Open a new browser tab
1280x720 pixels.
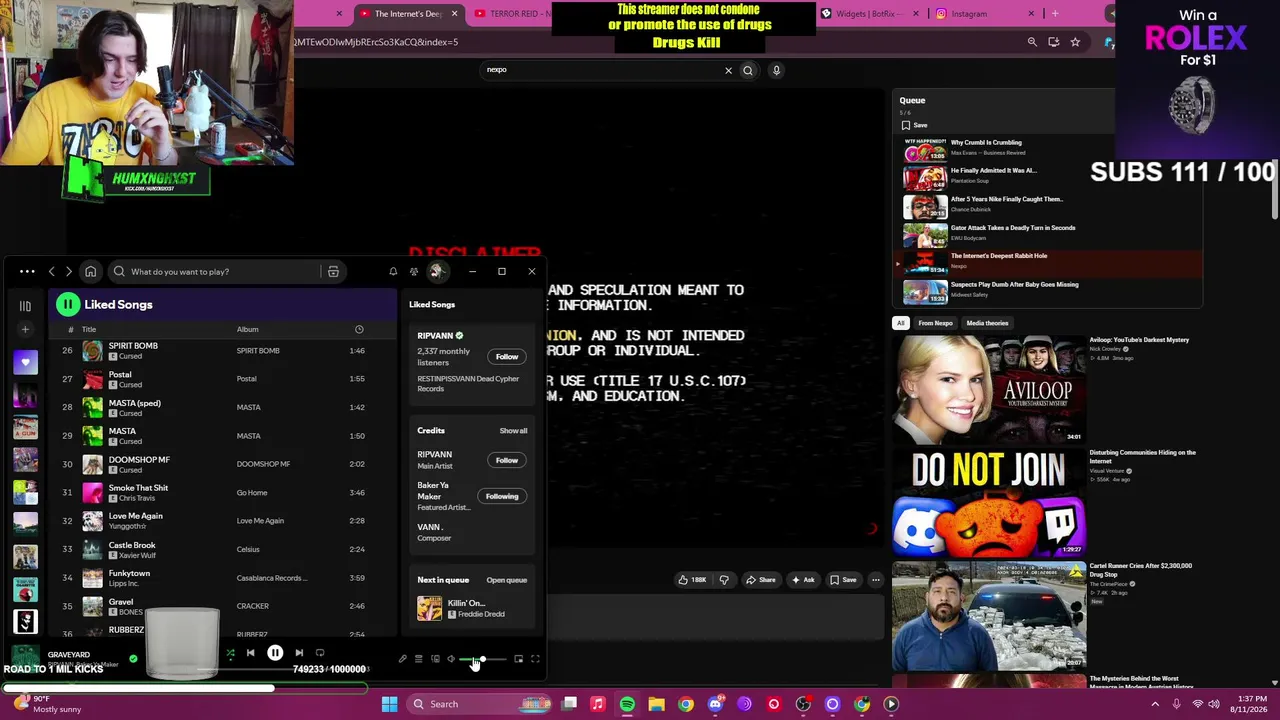[1055, 14]
